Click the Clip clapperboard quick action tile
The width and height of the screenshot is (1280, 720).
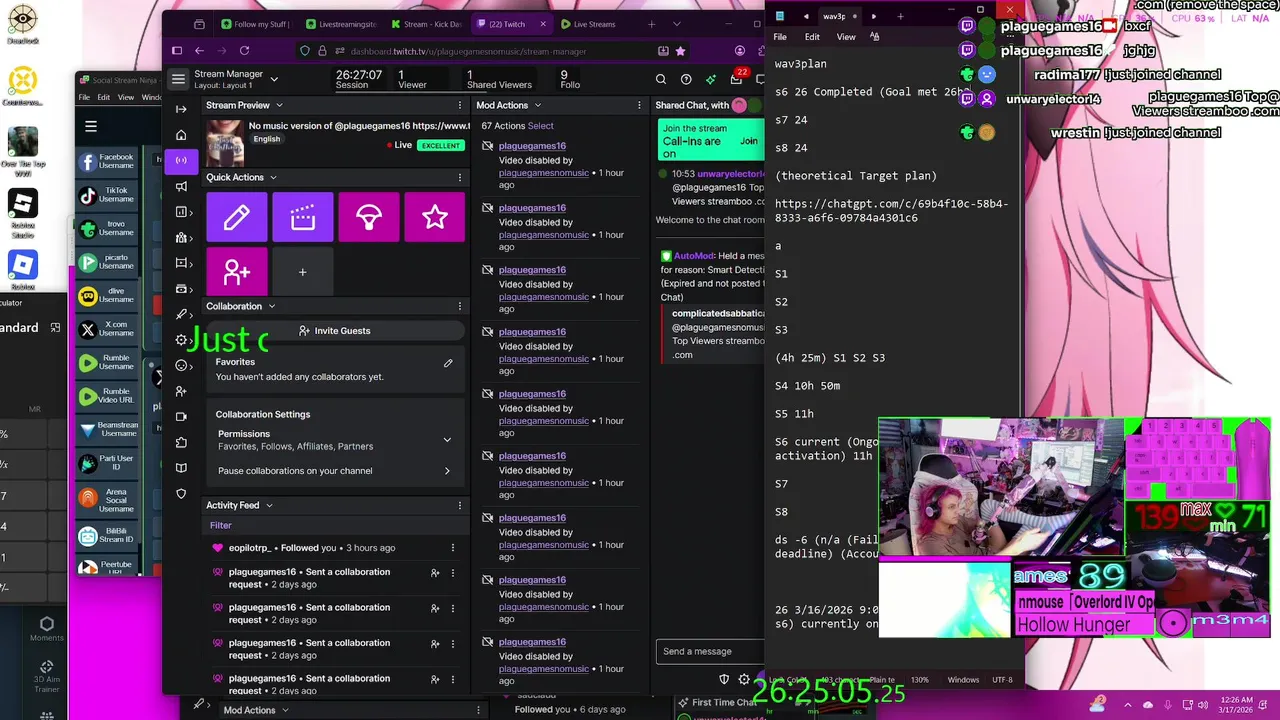point(303,217)
